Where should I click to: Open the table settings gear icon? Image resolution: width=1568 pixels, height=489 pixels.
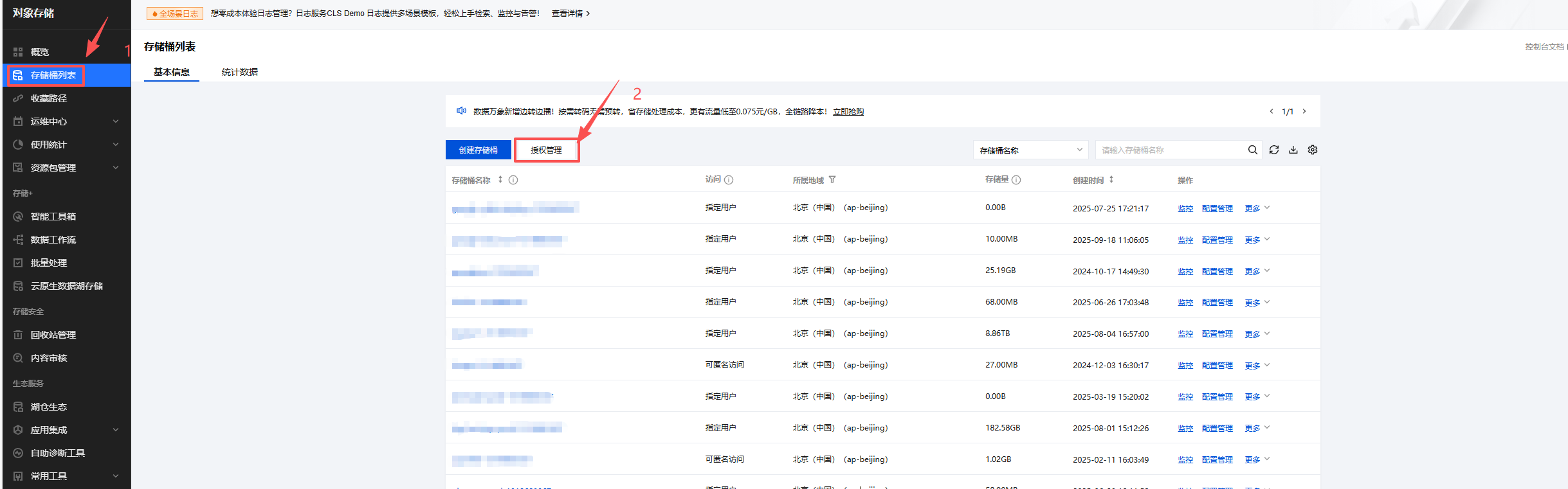coord(1312,150)
